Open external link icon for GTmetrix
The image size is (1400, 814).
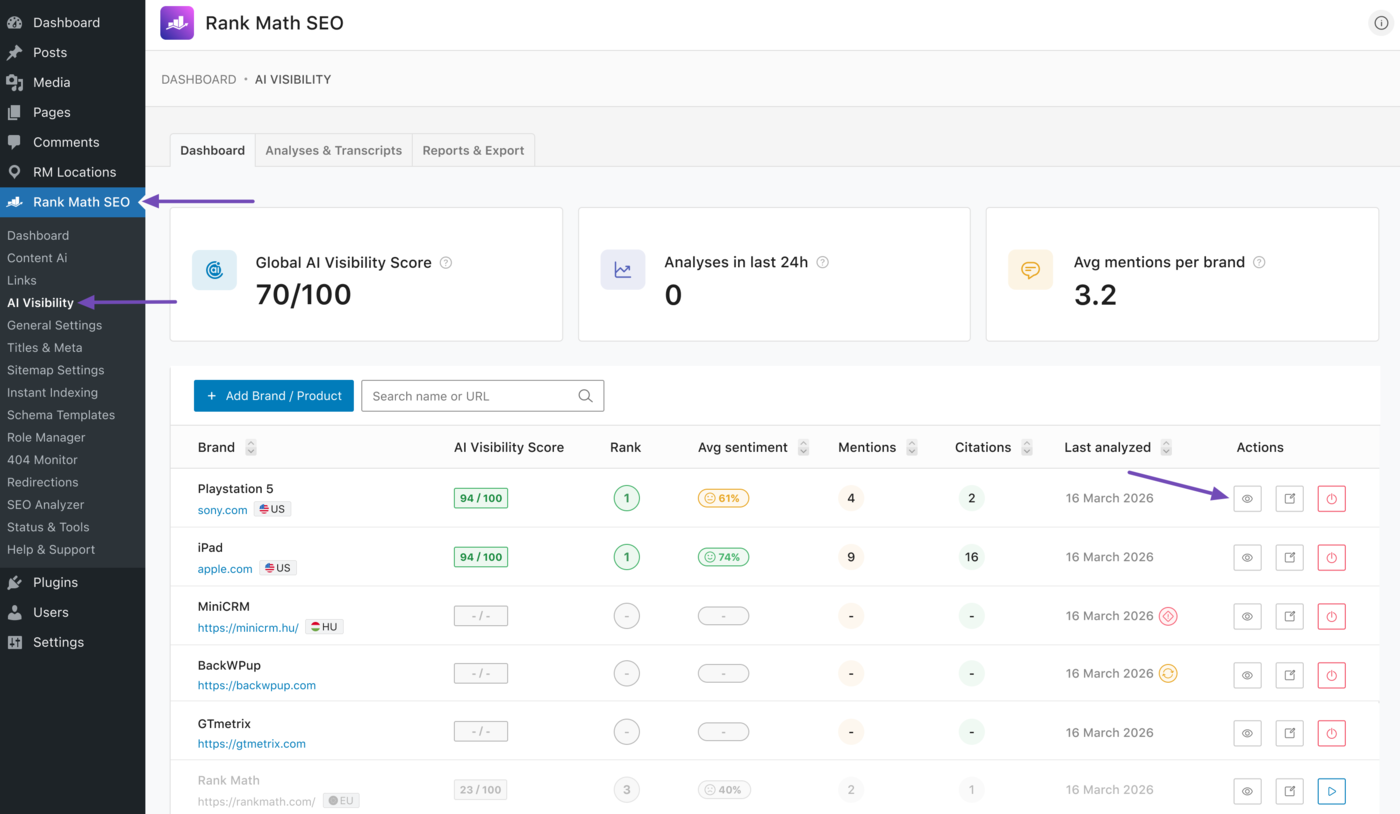[x=1290, y=733]
